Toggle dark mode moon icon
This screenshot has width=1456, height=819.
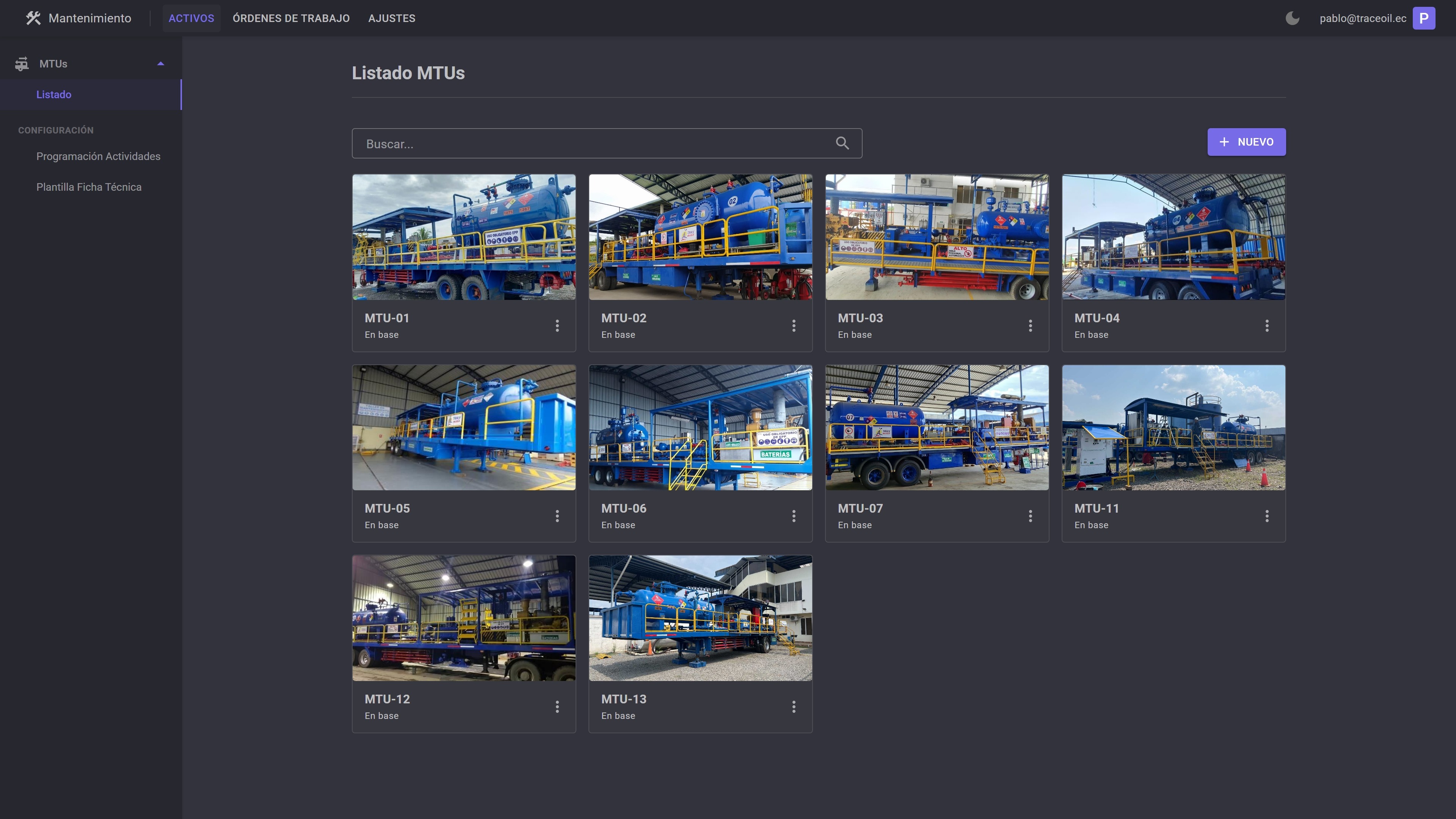point(1292,18)
